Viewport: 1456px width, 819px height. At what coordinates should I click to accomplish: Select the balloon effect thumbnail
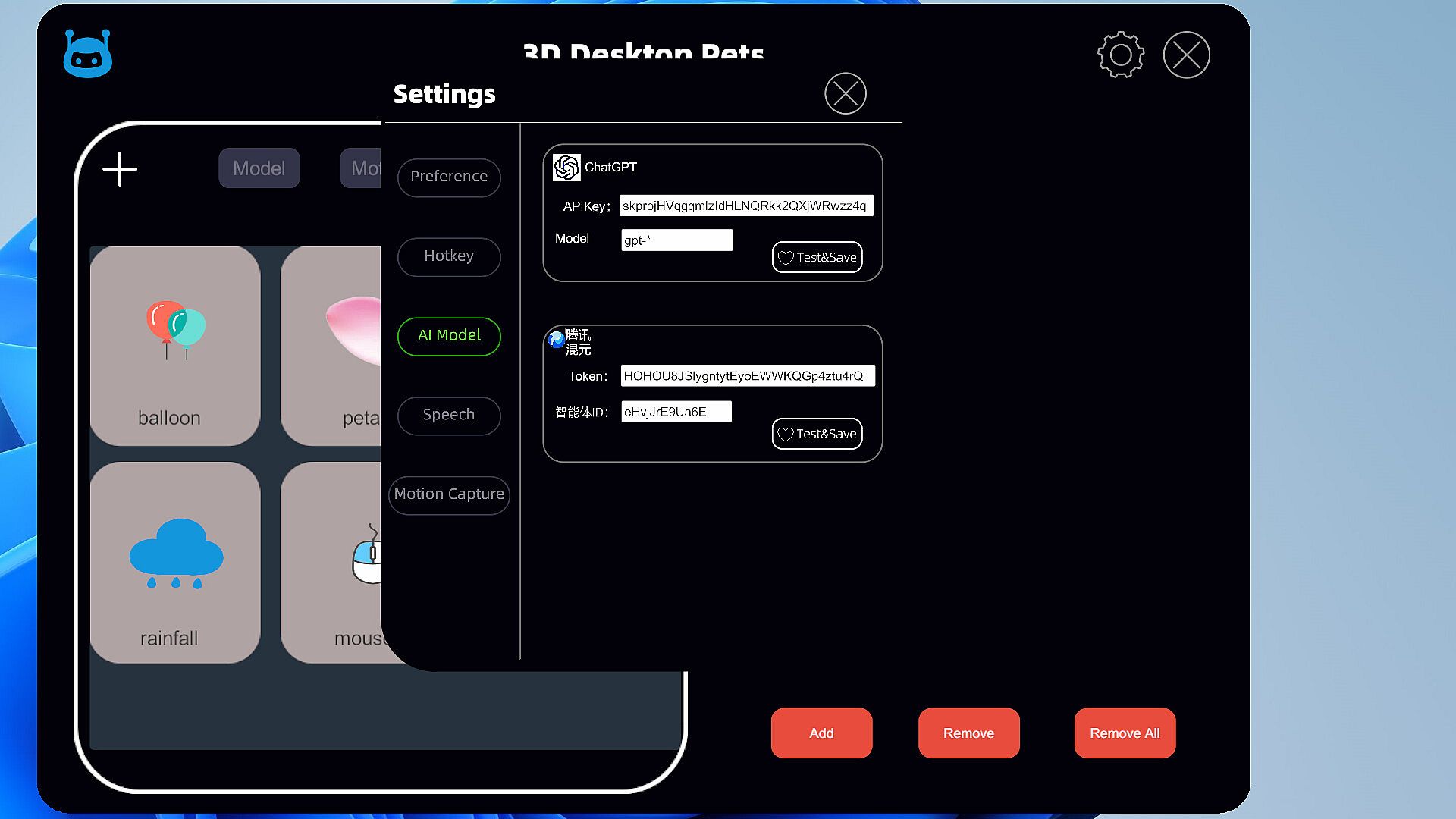[175, 346]
